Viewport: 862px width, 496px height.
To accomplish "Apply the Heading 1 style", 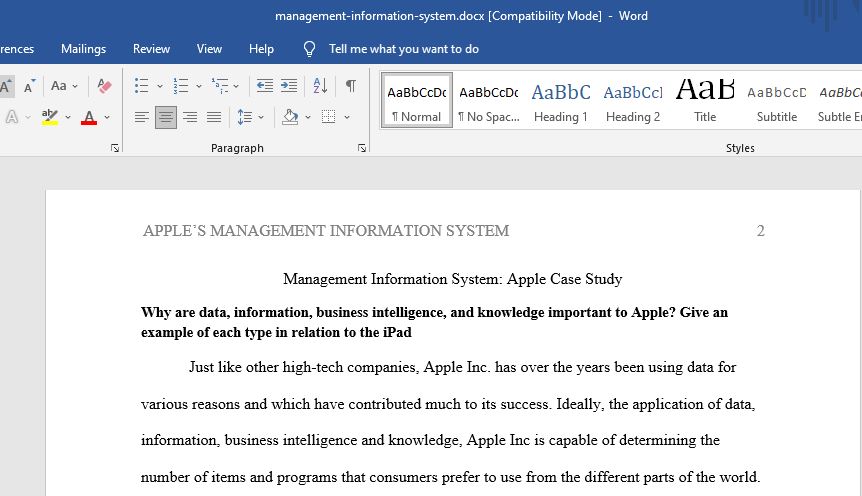I will pos(561,101).
